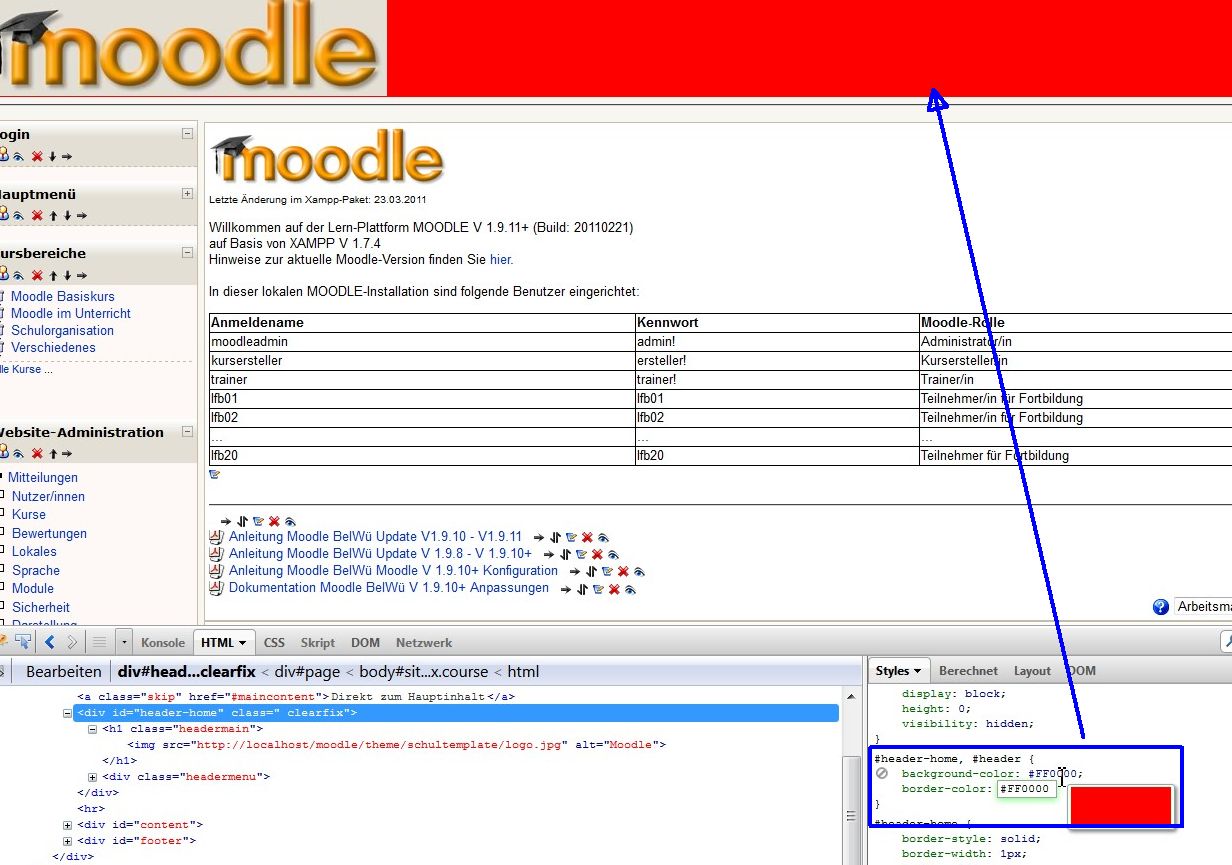Select the DOM tab in main panel
Viewport: 1232px width, 865px height.
click(x=365, y=643)
